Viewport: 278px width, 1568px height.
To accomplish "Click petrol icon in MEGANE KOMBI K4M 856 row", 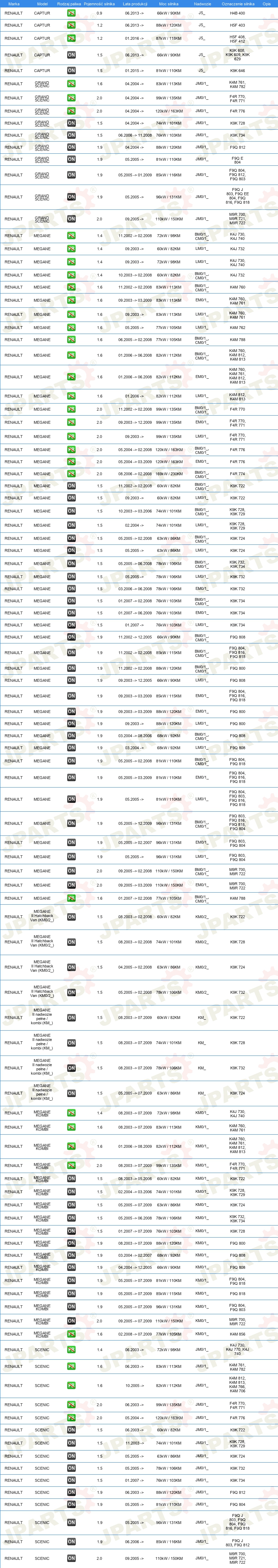I will 71,1334.
